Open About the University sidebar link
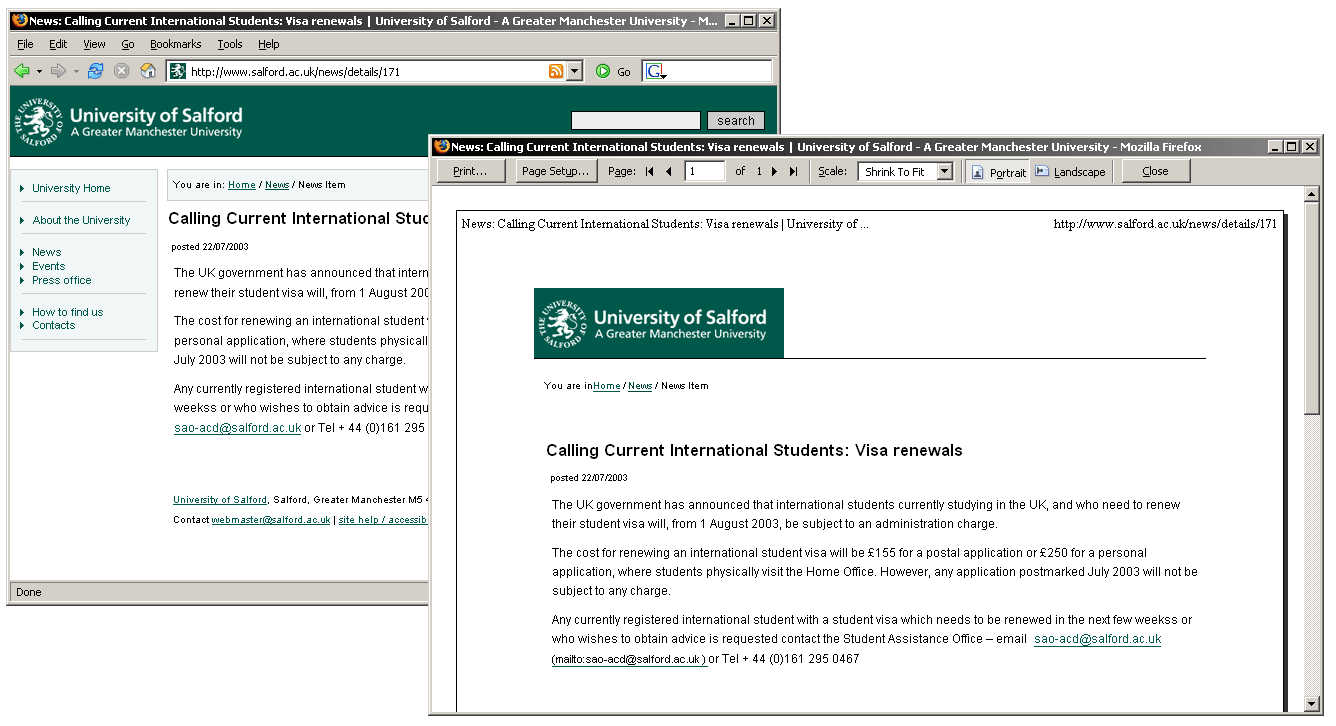Screen dimensions: 1336x726 [81, 220]
